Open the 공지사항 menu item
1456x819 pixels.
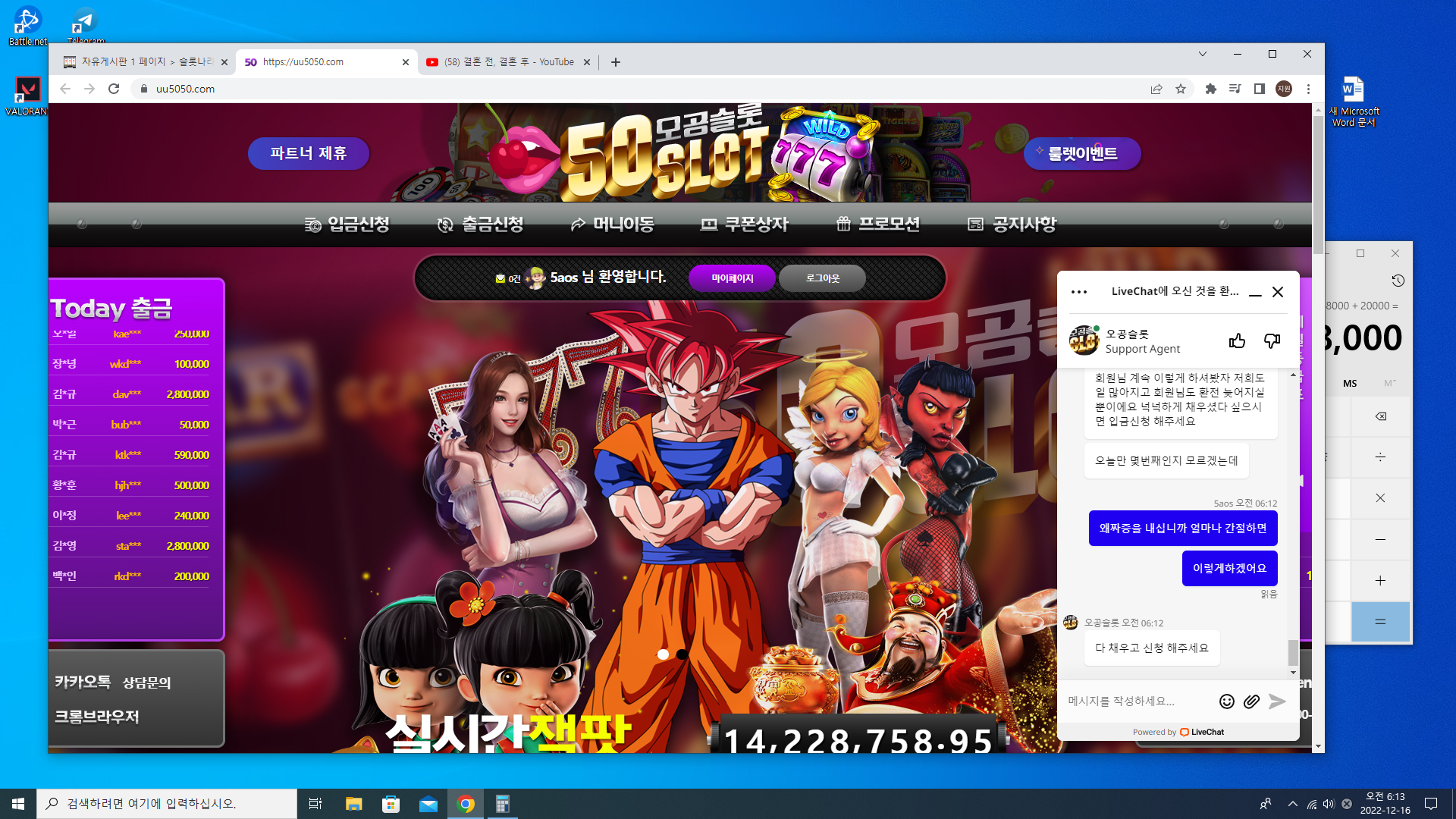coord(1012,224)
